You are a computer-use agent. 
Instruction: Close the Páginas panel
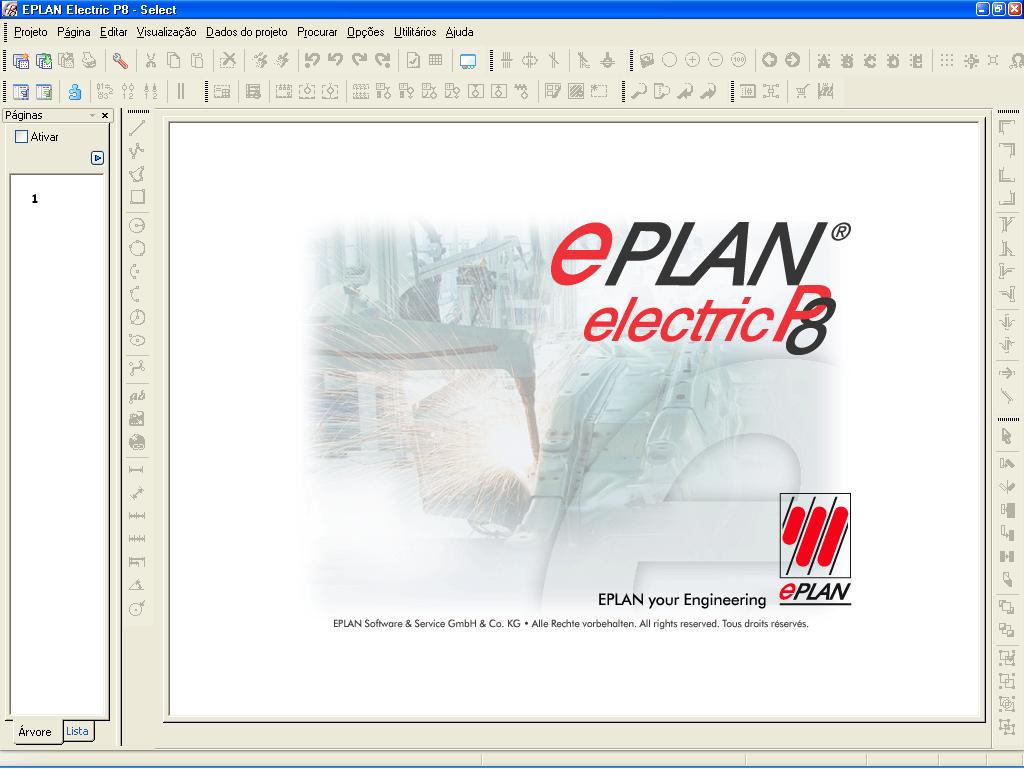tap(105, 116)
